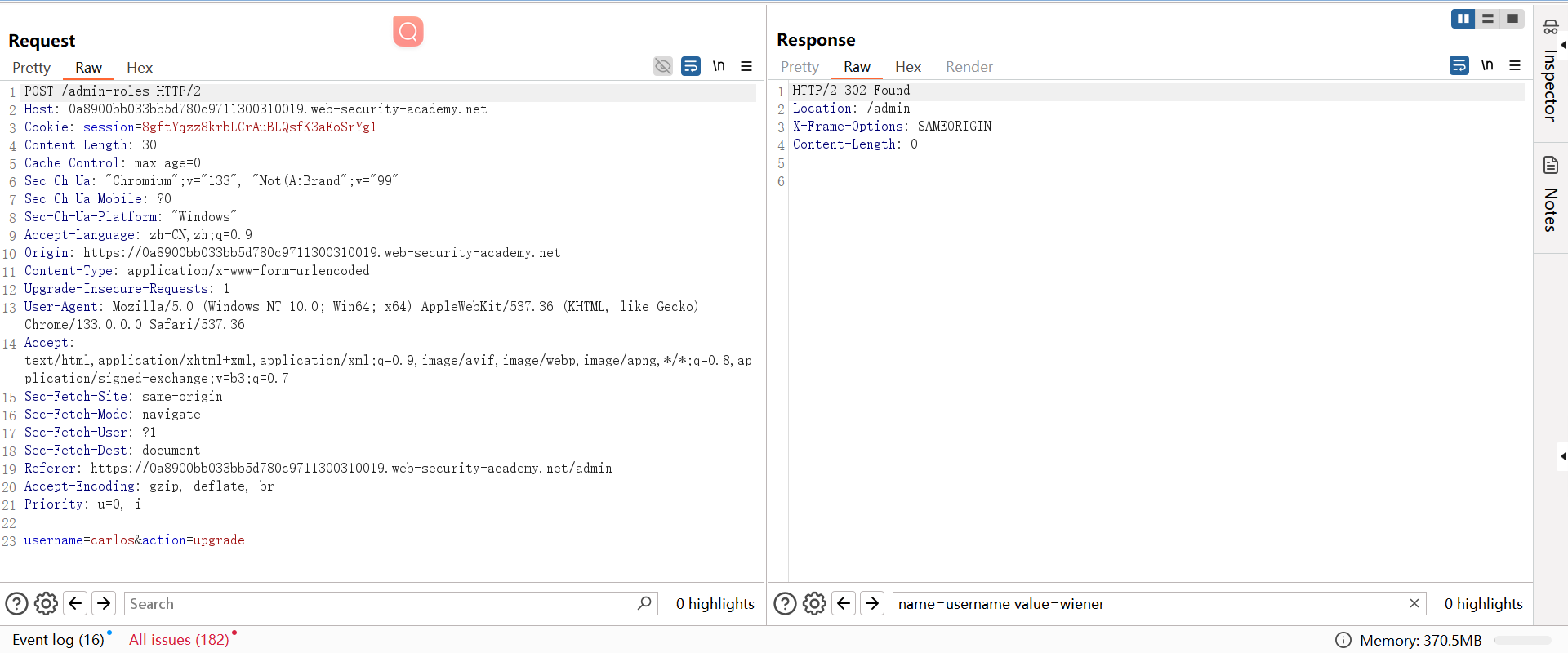Switch Request view to Pretty tab

[31, 68]
